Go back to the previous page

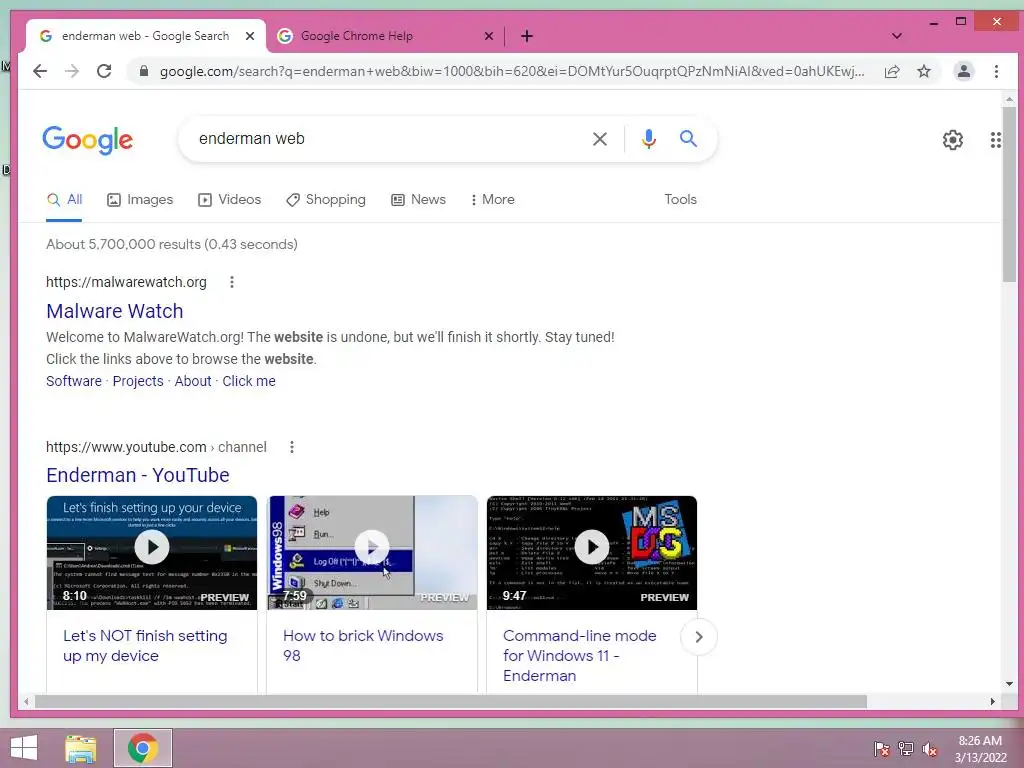(40, 71)
